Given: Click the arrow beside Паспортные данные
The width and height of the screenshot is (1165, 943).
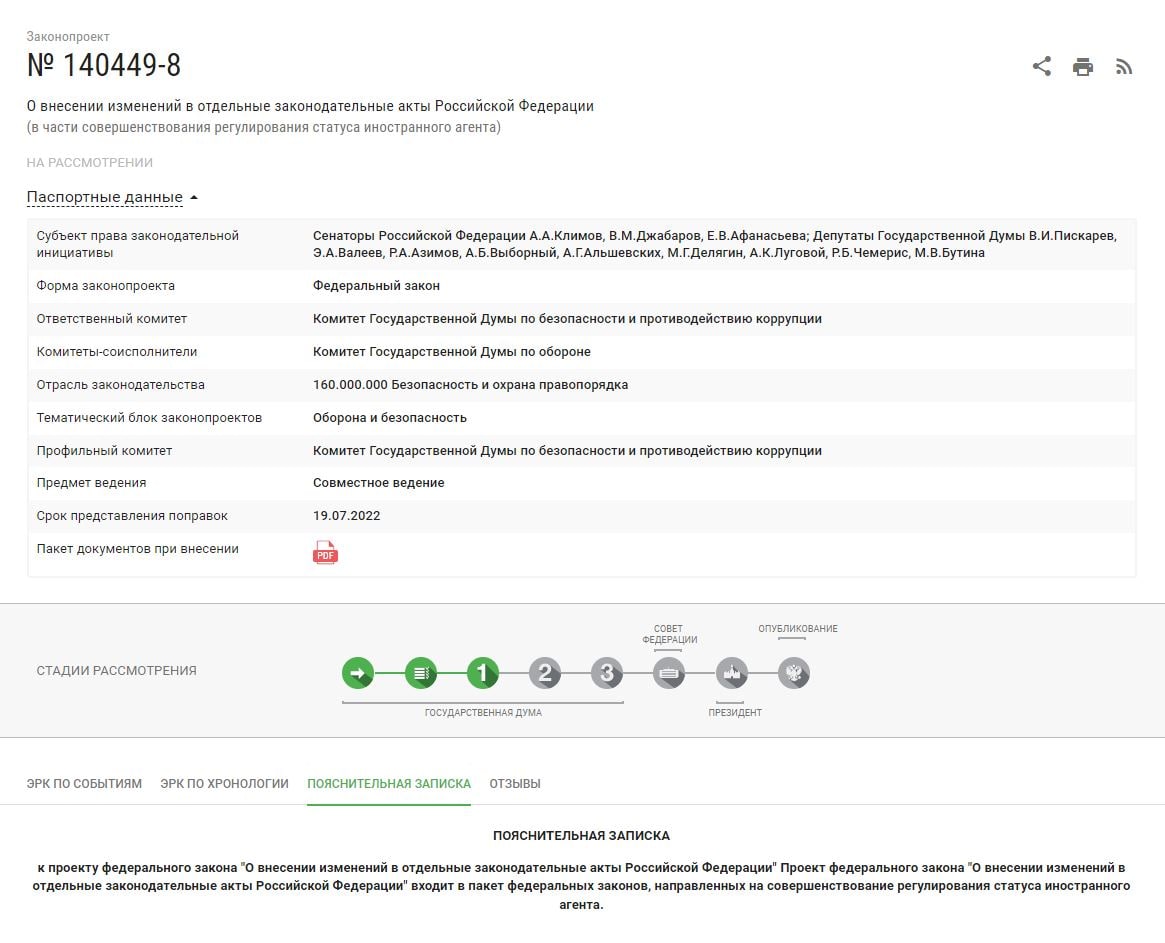Looking at the screenshot, I should coord(194,198).
